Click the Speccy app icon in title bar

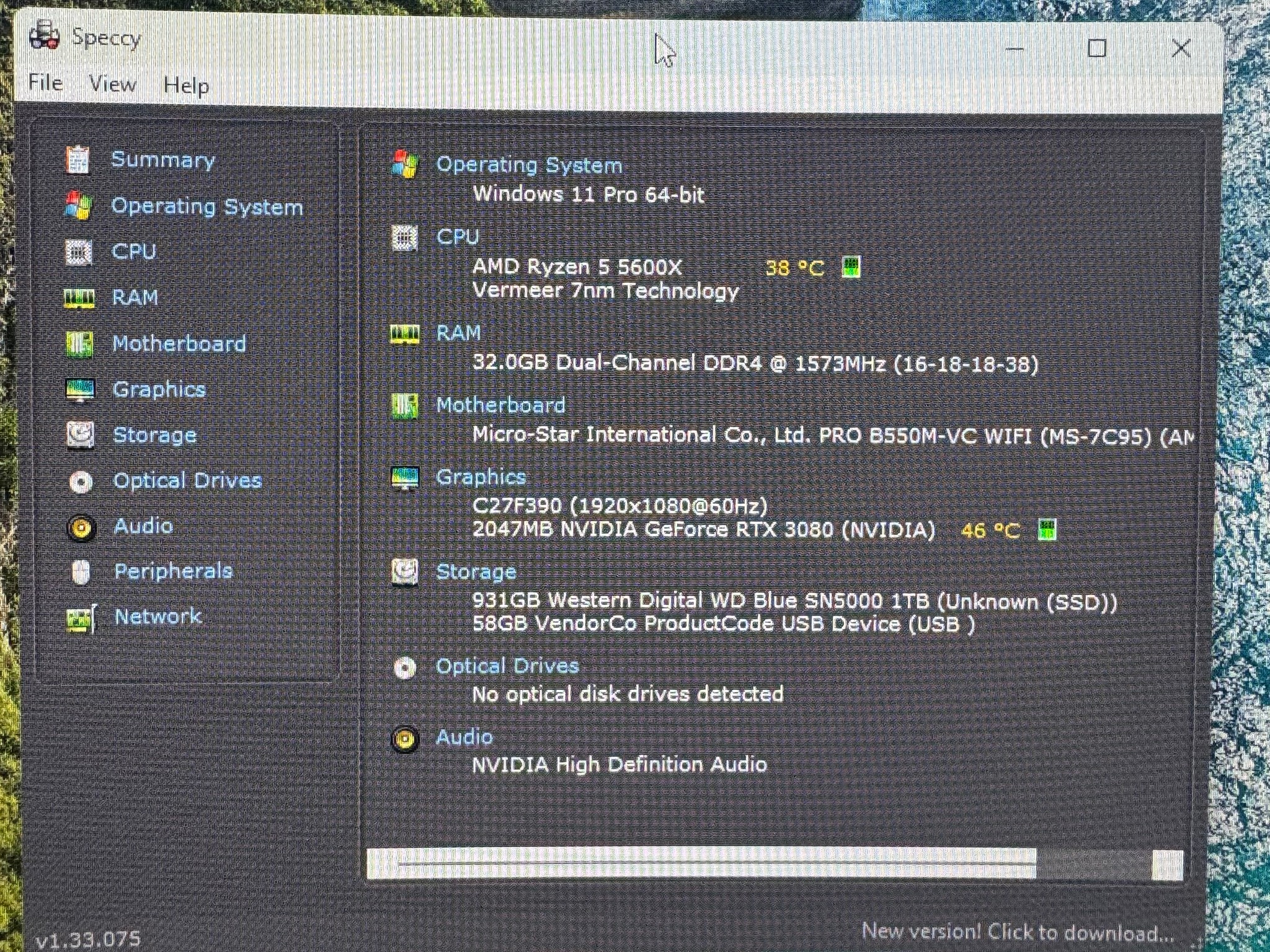tap(45, 35)
